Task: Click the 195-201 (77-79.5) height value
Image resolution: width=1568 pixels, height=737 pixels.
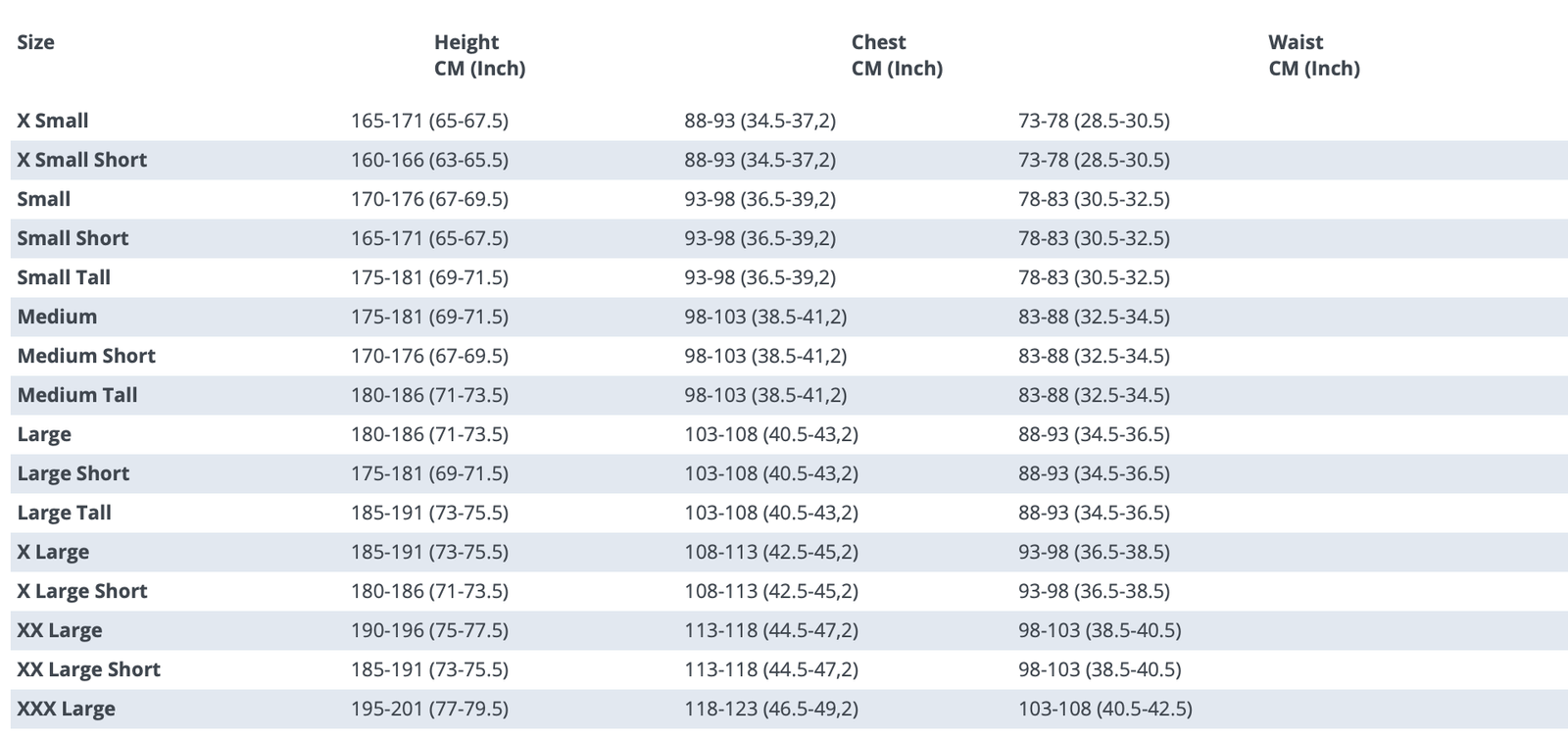Action: pos(429,709)
